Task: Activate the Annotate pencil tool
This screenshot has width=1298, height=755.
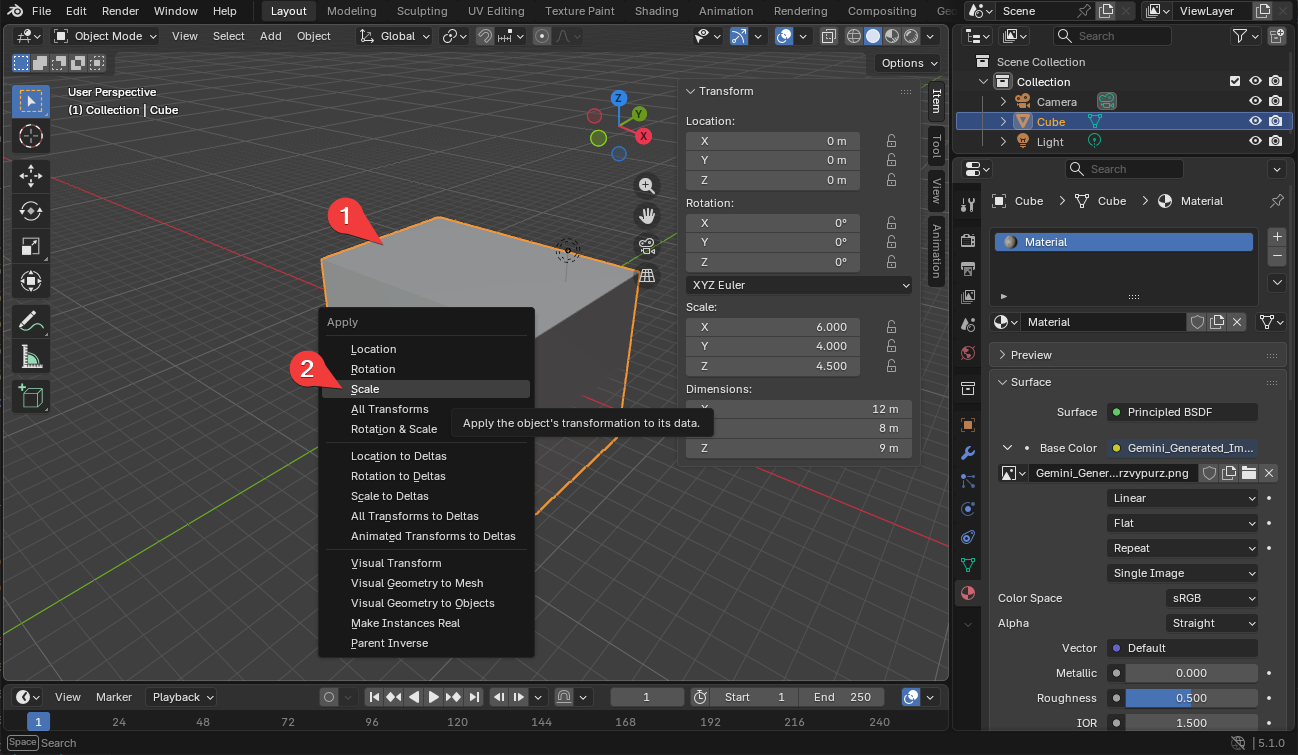Action: 31,322
